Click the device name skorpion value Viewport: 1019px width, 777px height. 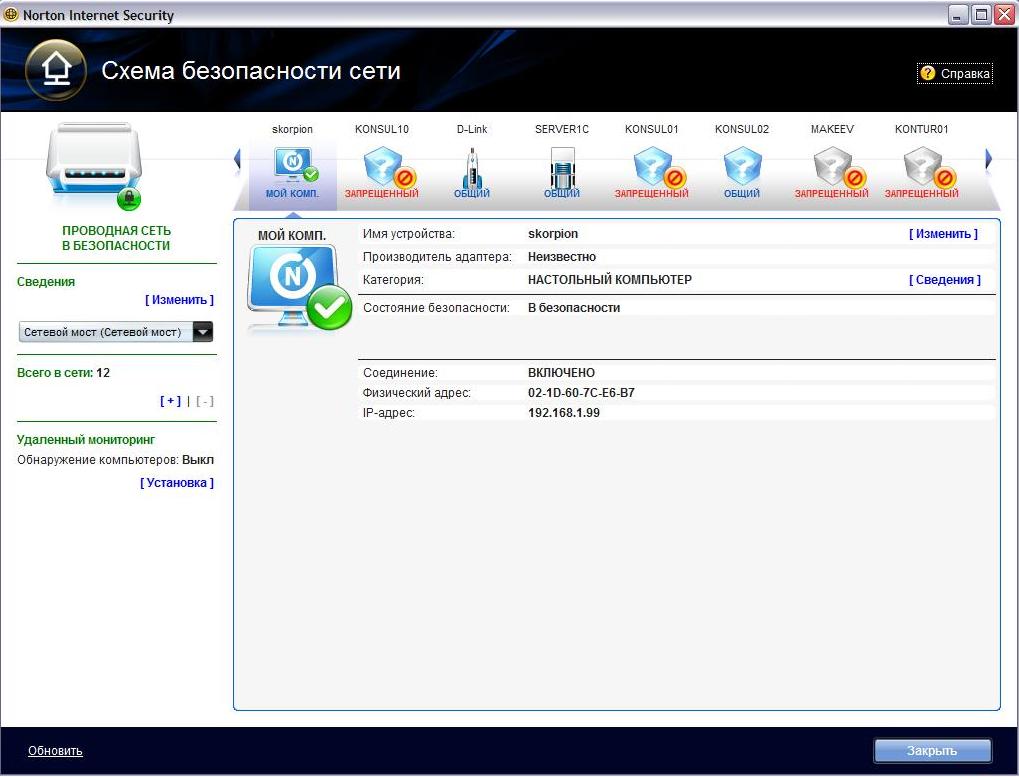coord(553,234)
